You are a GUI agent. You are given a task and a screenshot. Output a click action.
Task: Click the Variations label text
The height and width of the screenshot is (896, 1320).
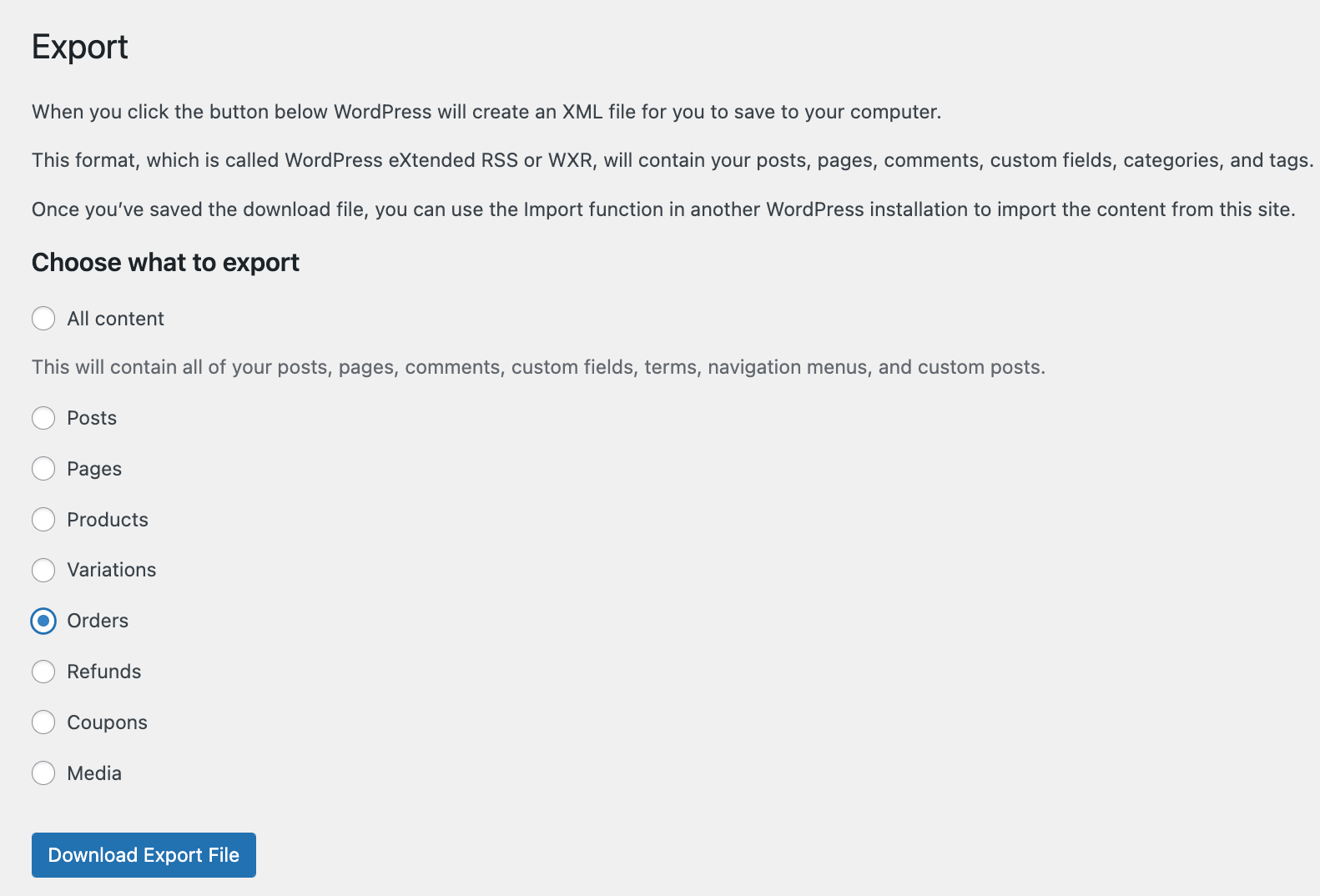pos(111,570)
